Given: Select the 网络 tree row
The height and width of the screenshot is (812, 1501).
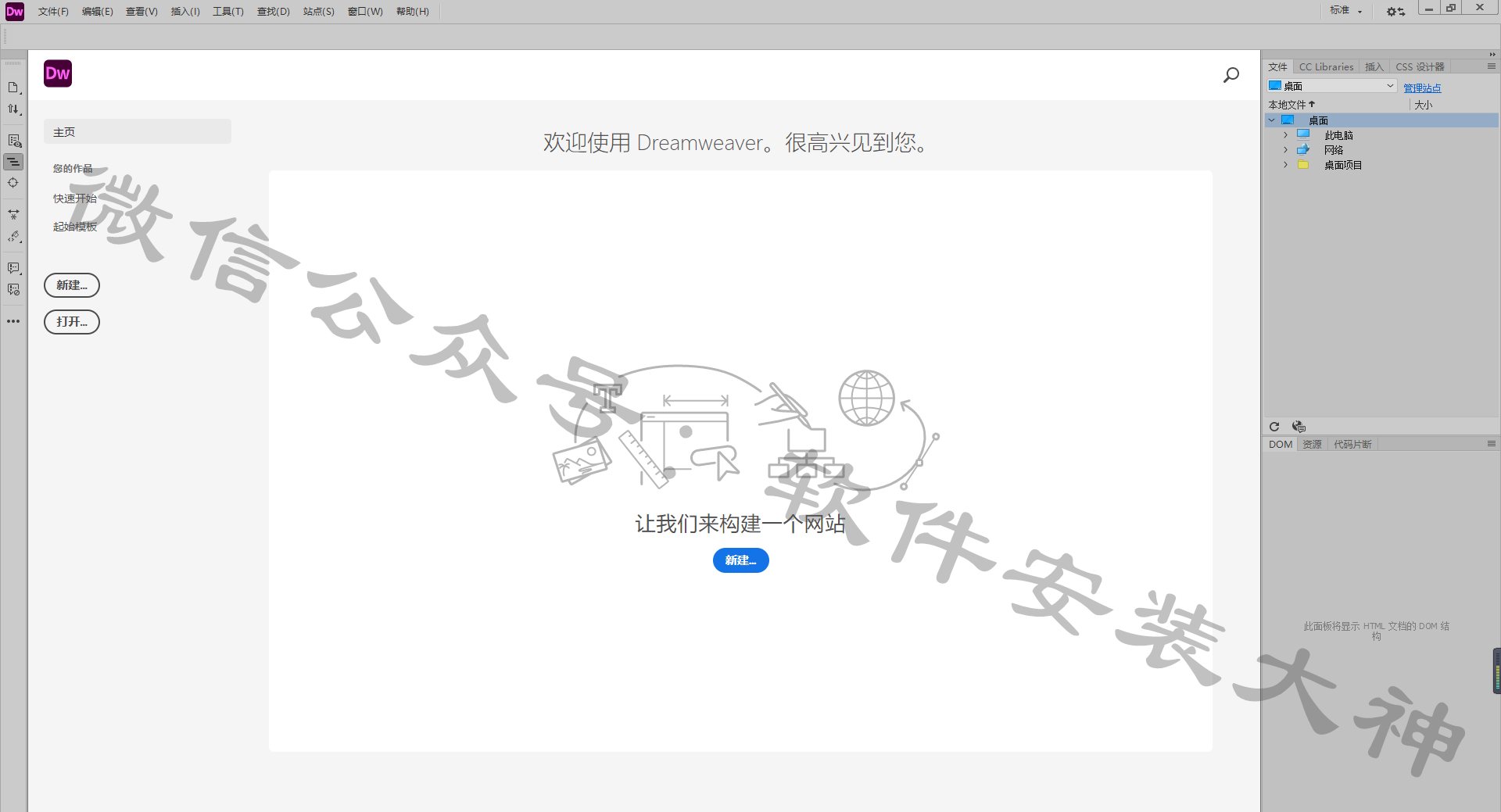Looking at the screenshot, I should click(1381, 150).
